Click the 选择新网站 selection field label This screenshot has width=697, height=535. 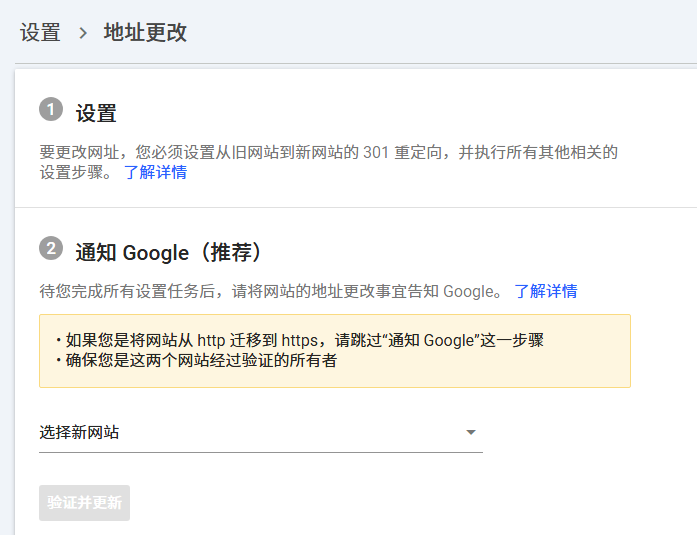pyautogui.click(x=80, y=433)
